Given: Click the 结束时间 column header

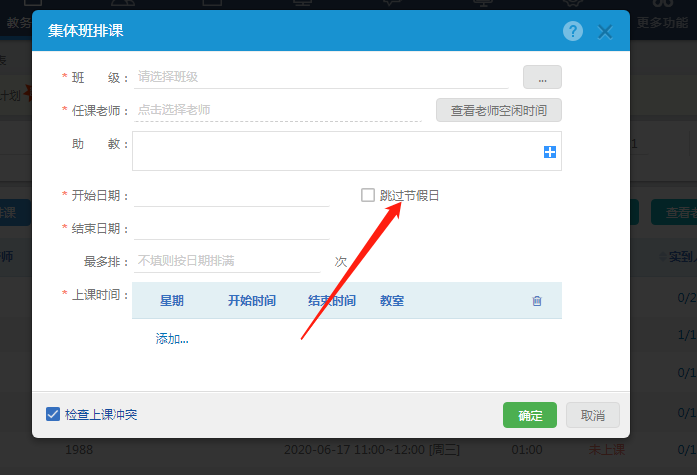Looking at the screenshot, I should tap(332, 301).
